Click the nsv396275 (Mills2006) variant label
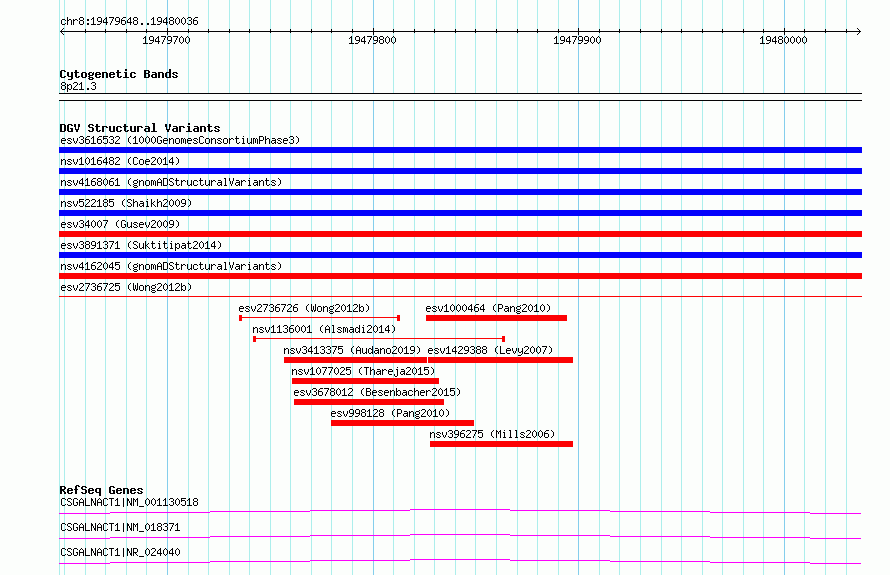890x575 pixels. [x=492, y=434]
